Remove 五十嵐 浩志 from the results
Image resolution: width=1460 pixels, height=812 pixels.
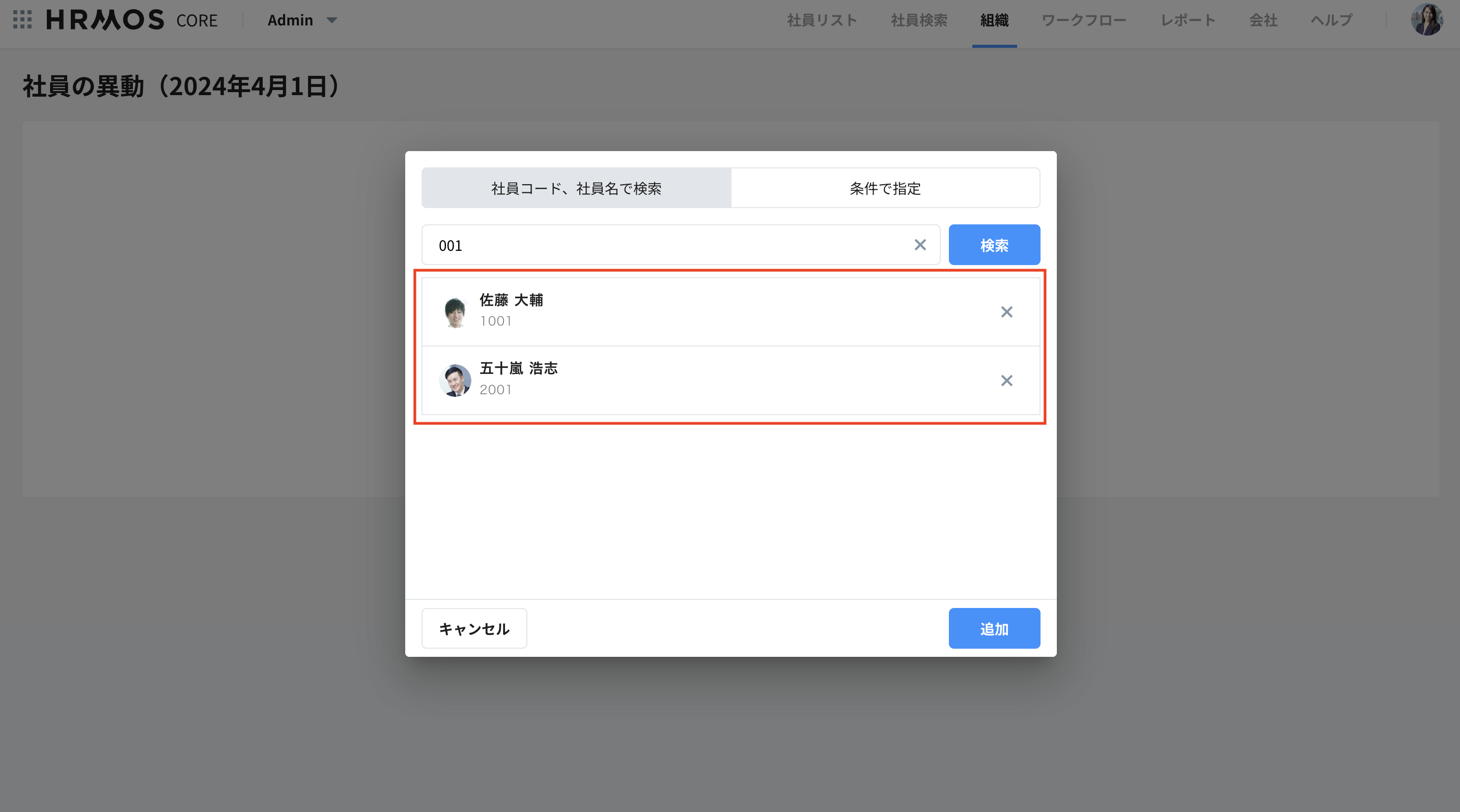click(x=1006, y=381)
